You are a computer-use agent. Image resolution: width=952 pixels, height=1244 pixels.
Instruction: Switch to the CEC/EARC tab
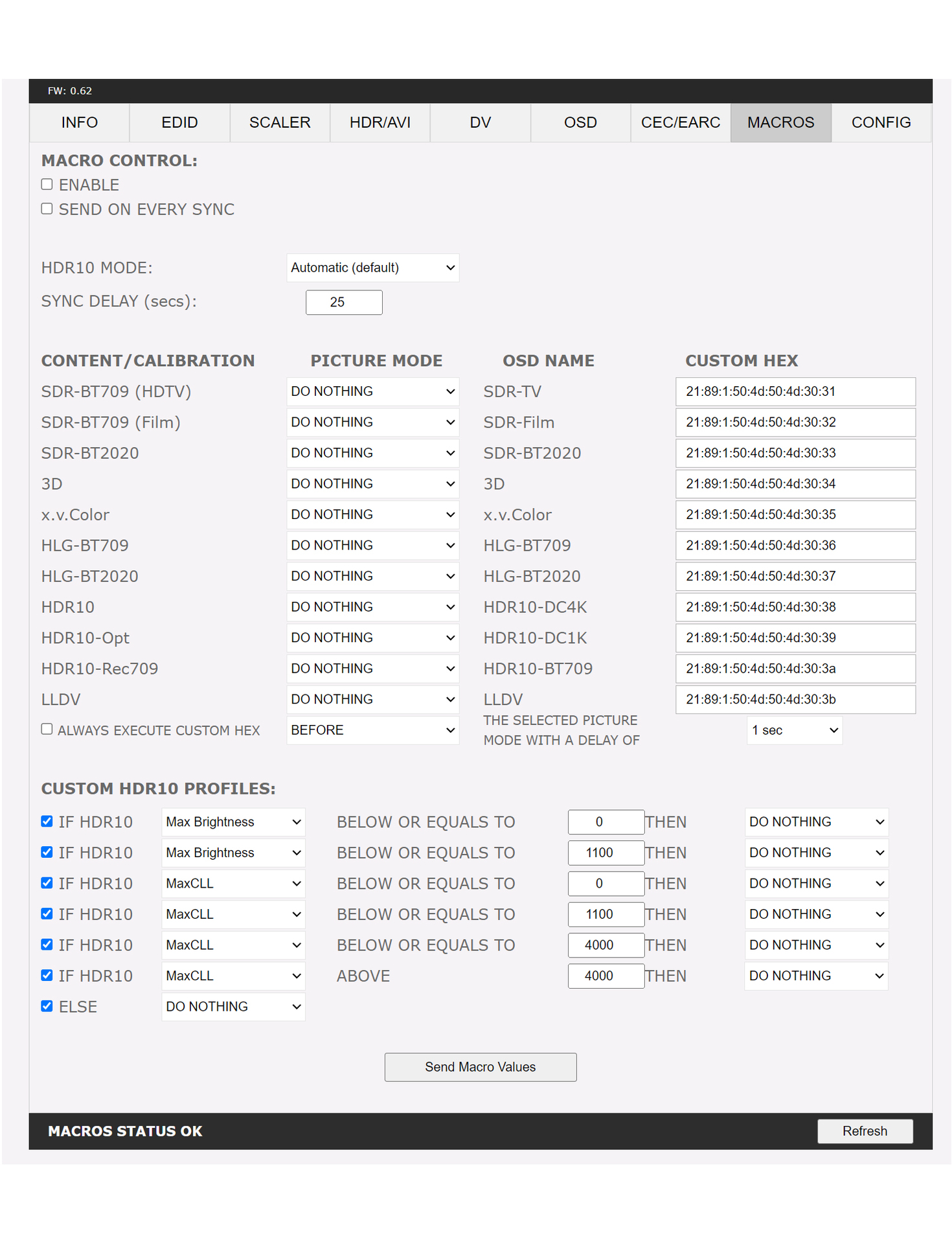pos(680,122)
